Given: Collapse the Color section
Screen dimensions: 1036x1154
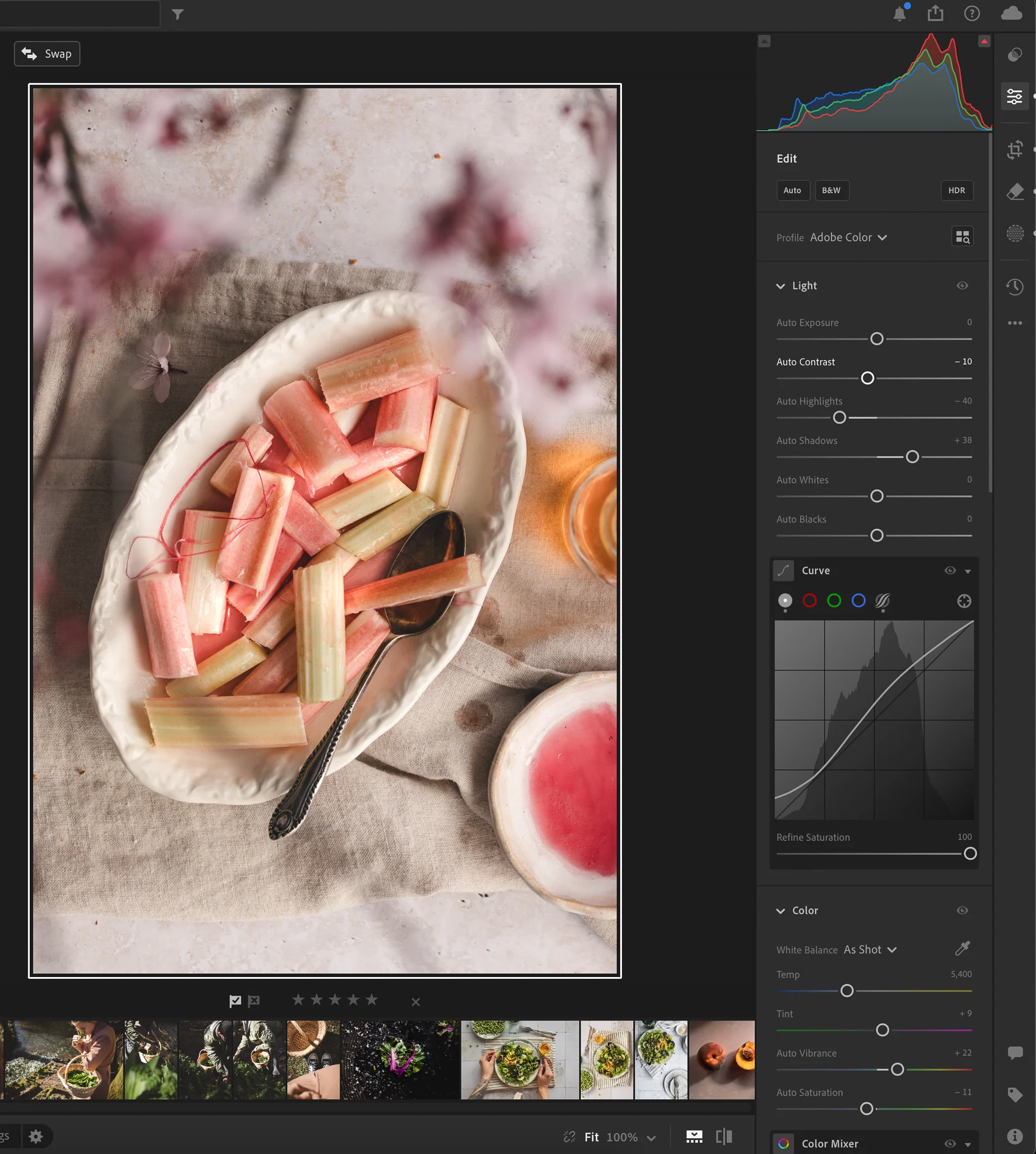Looking at the screenshot, I should pos(780,911).
